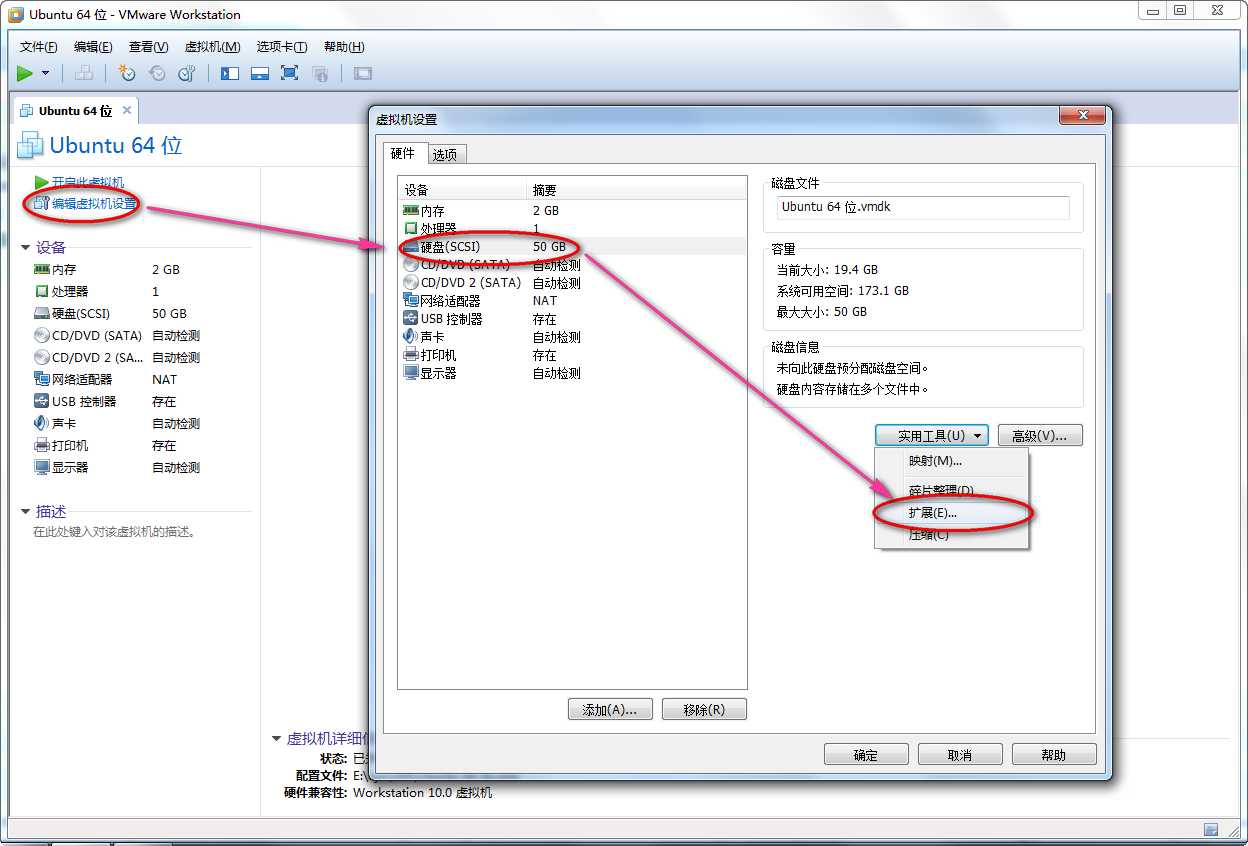Select 打印机 row in settings dialog
Viewport: 1248px width, 846px height.
pyautogui.click(x=572, y=355)
